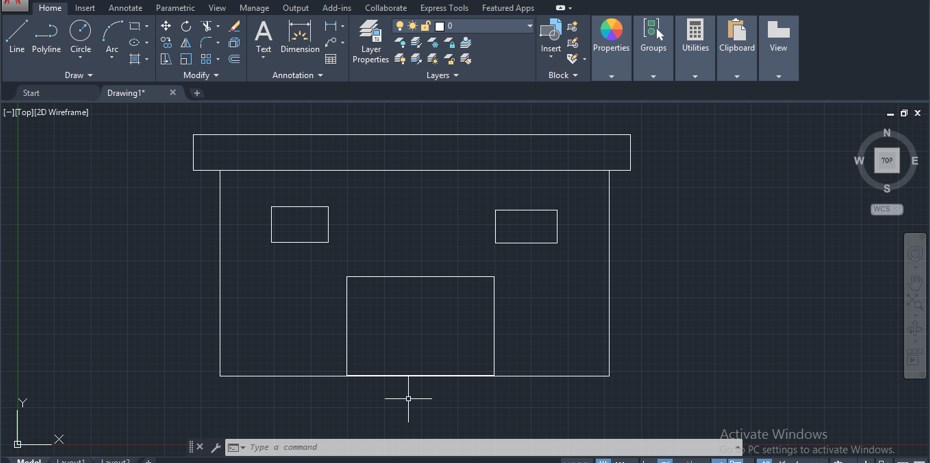Expand the Draw panel flyout
Image resolution: width=930 pixels, height=463 pixels.
pyautogui.click(x=79, y=75)
